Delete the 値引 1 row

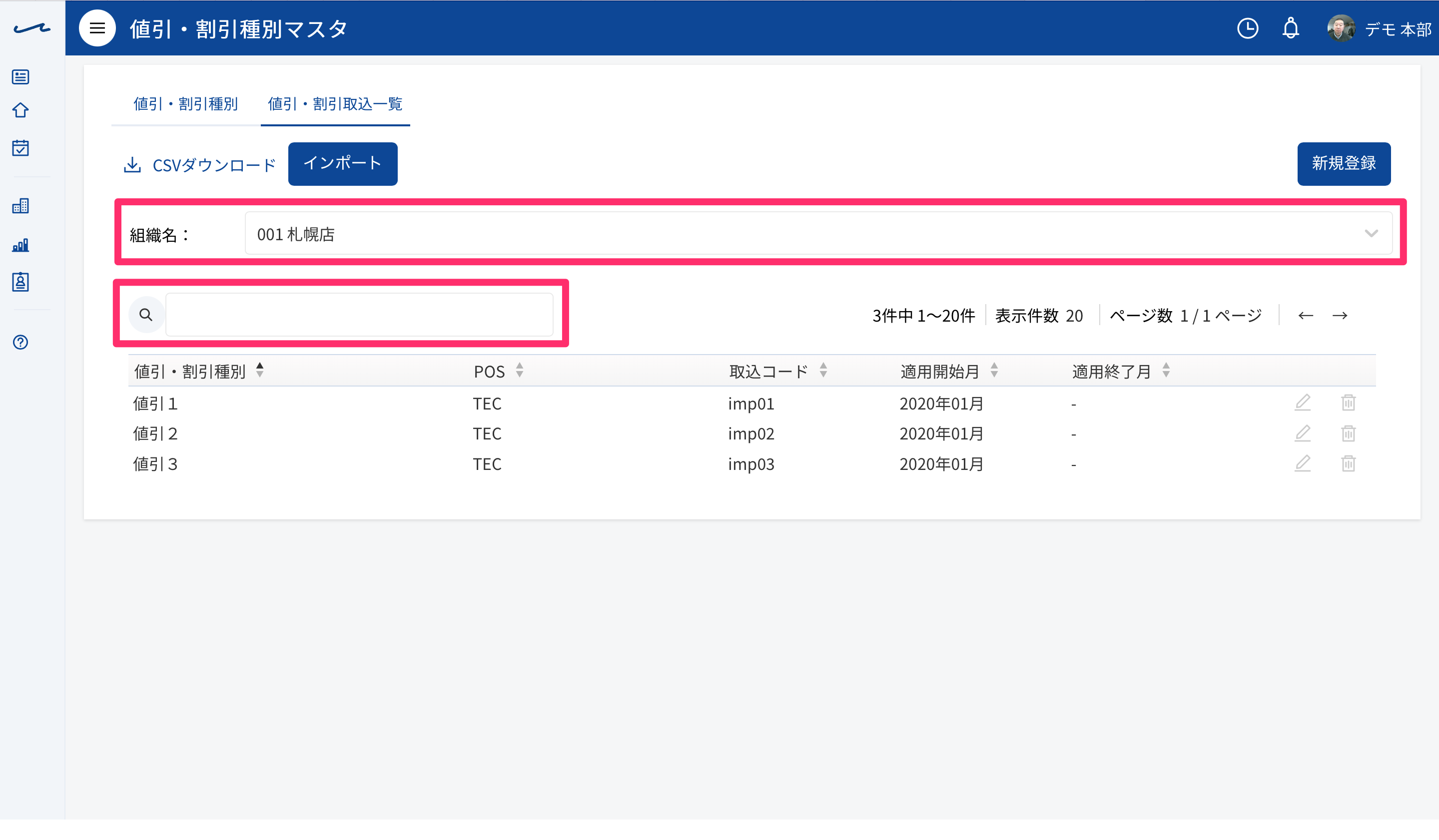click(x=1348, y=403)
